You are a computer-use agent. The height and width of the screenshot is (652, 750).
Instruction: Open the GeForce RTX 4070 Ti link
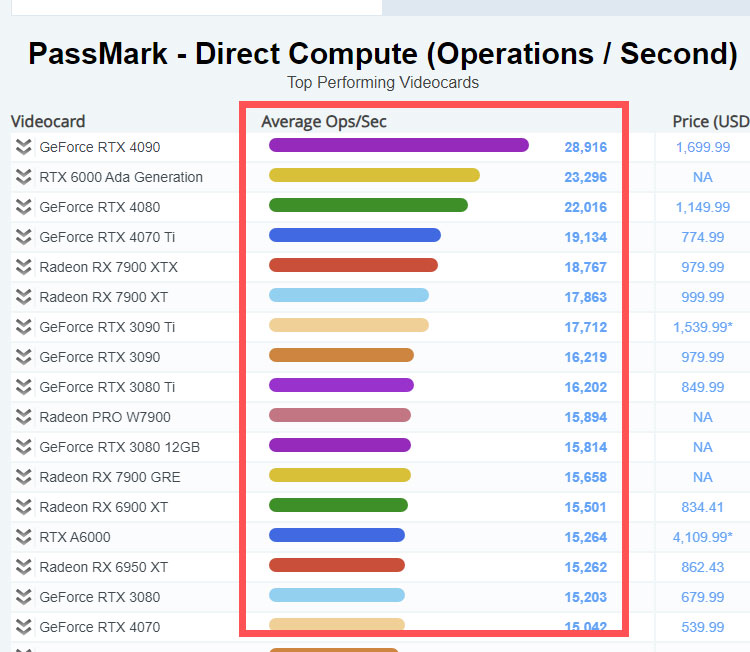[106, 237]
